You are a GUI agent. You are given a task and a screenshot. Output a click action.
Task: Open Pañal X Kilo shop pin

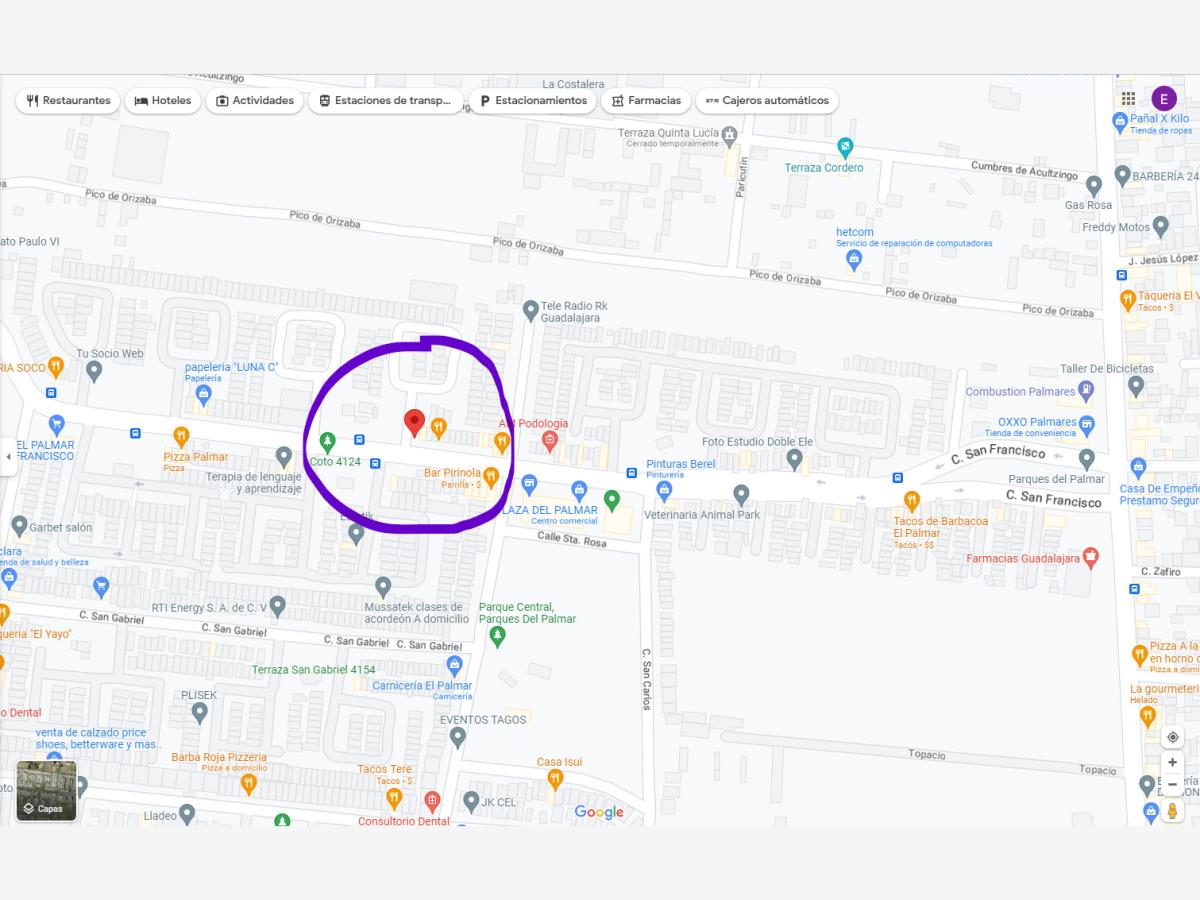pos(1120,122)
